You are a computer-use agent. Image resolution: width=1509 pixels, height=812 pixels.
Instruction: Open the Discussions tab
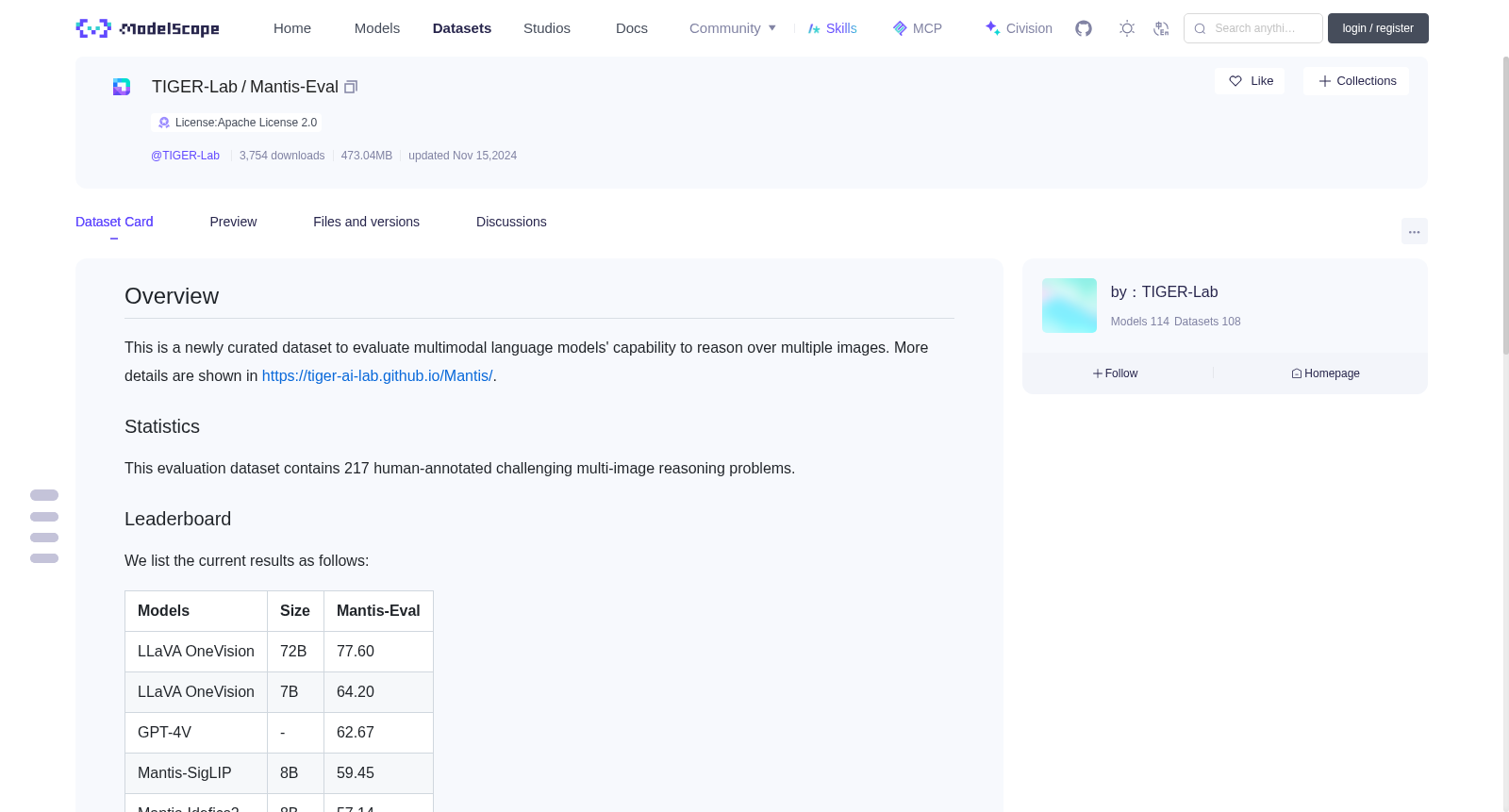pos(511,222)
